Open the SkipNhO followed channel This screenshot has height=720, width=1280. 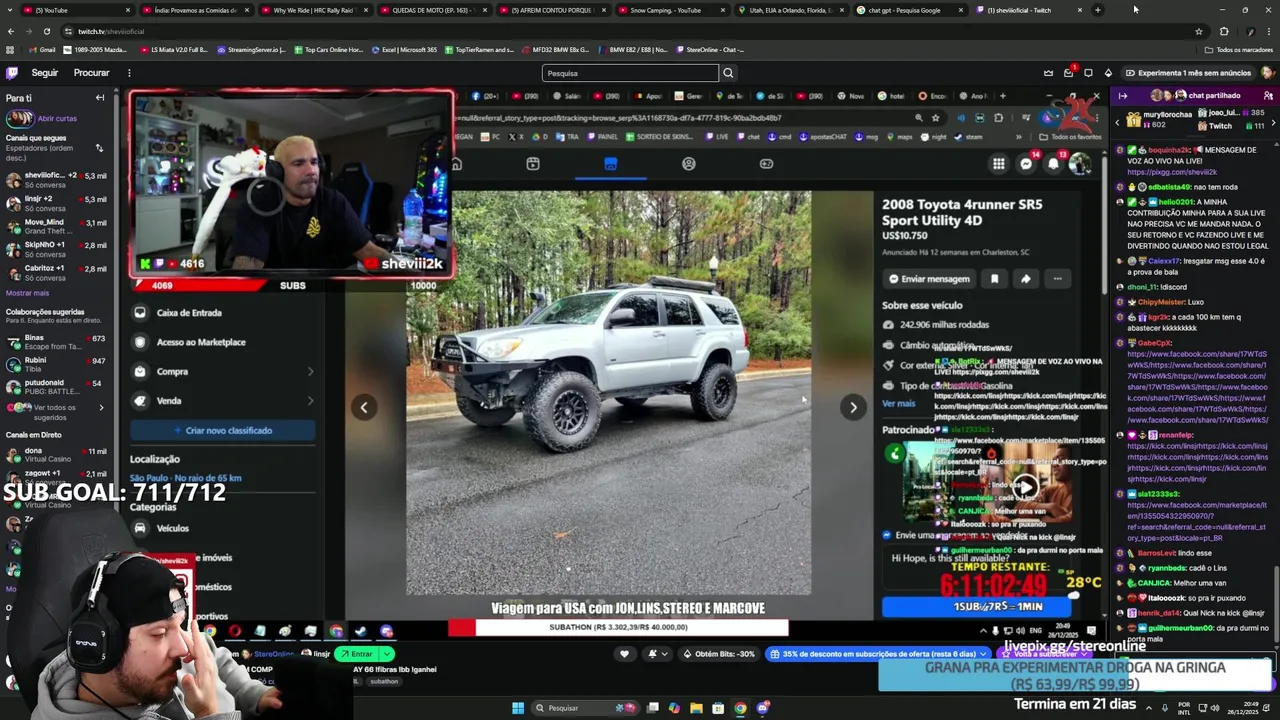click(x=57, y=249)
